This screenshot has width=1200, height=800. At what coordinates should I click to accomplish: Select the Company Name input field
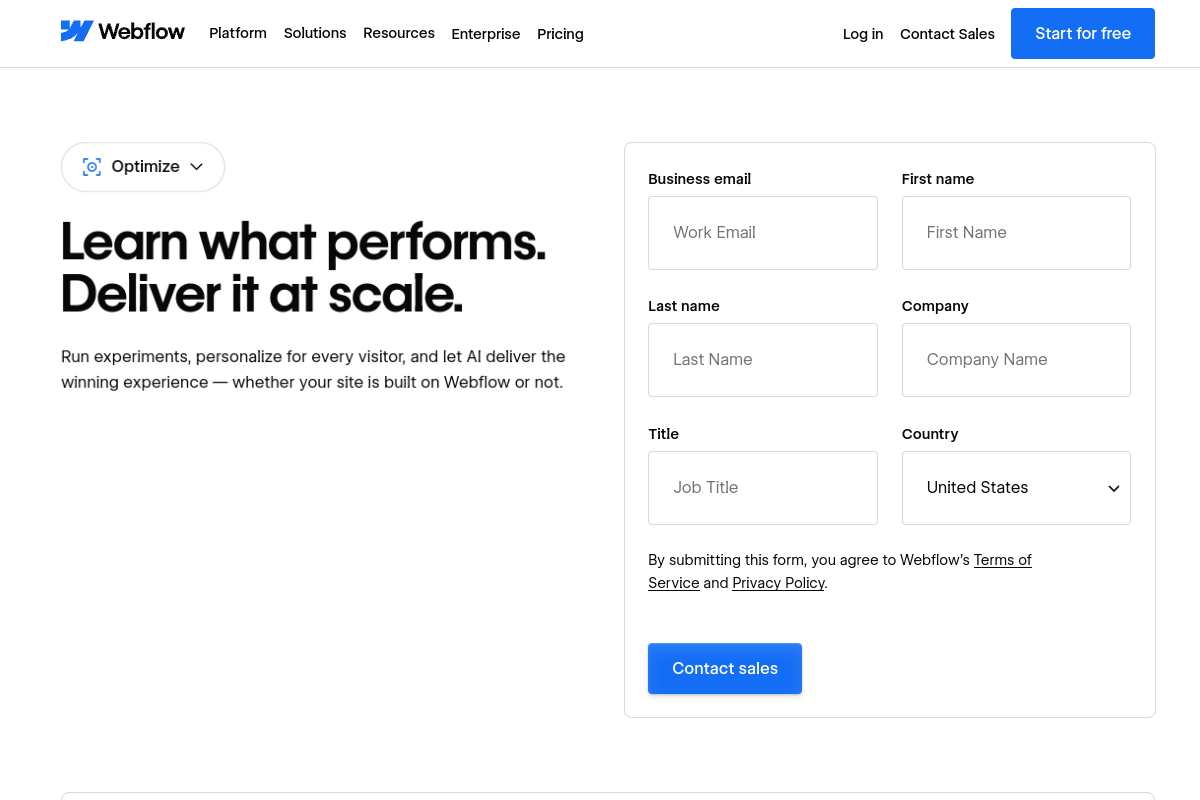[1016, 360]
